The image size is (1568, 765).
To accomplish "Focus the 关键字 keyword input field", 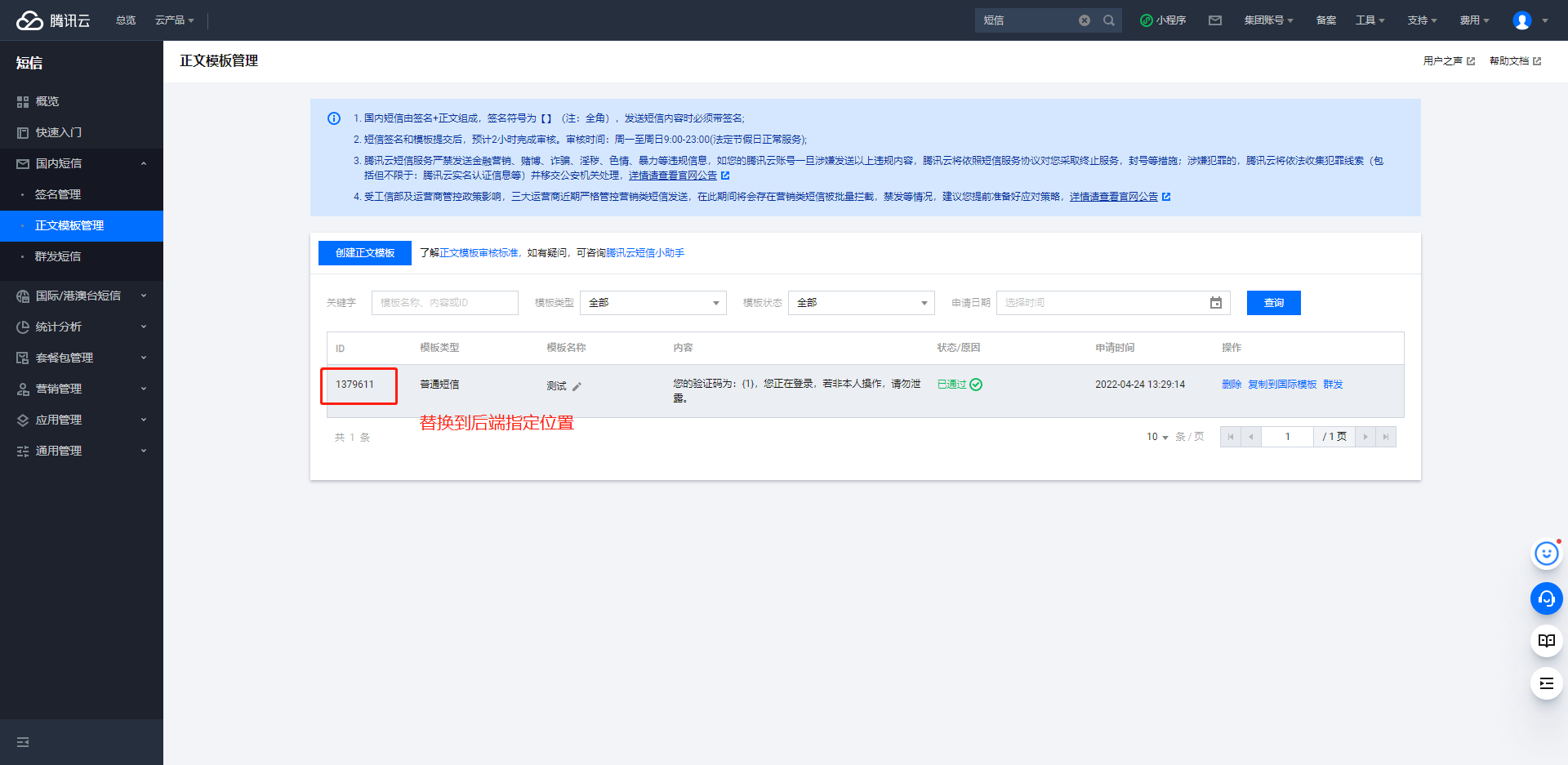I will 444,303.
